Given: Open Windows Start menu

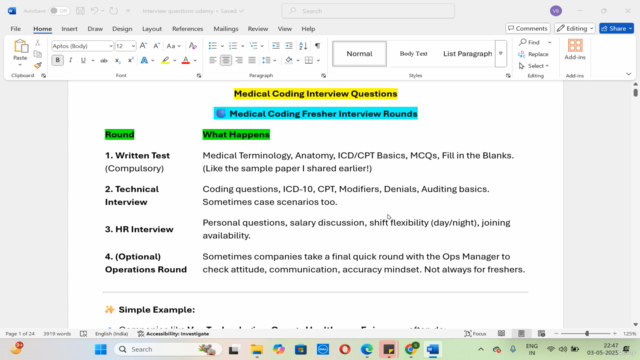Looking at the screenshot, I should [101, 349].
